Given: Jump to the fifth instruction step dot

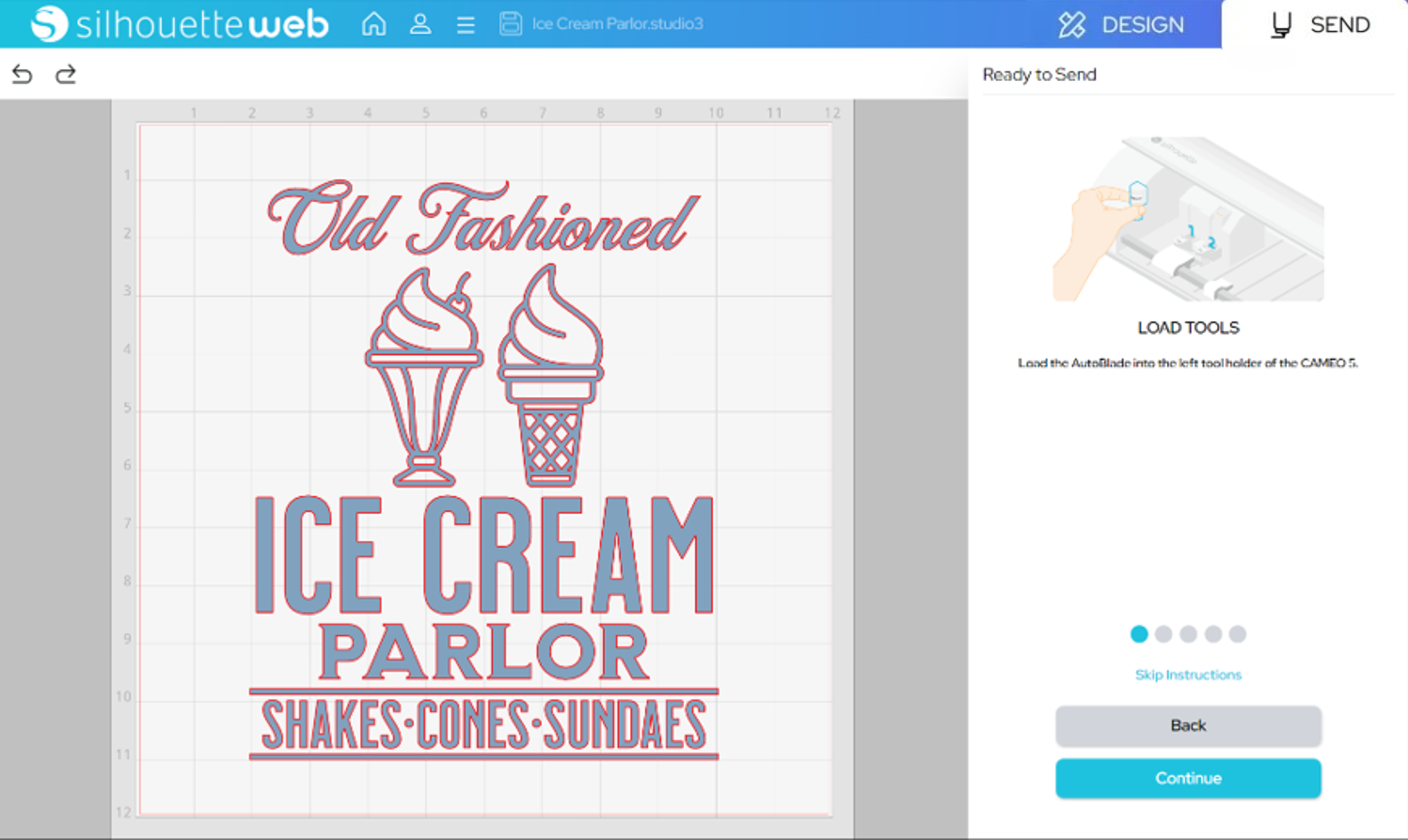Looking at the screenshot, I should (1238, 634).
